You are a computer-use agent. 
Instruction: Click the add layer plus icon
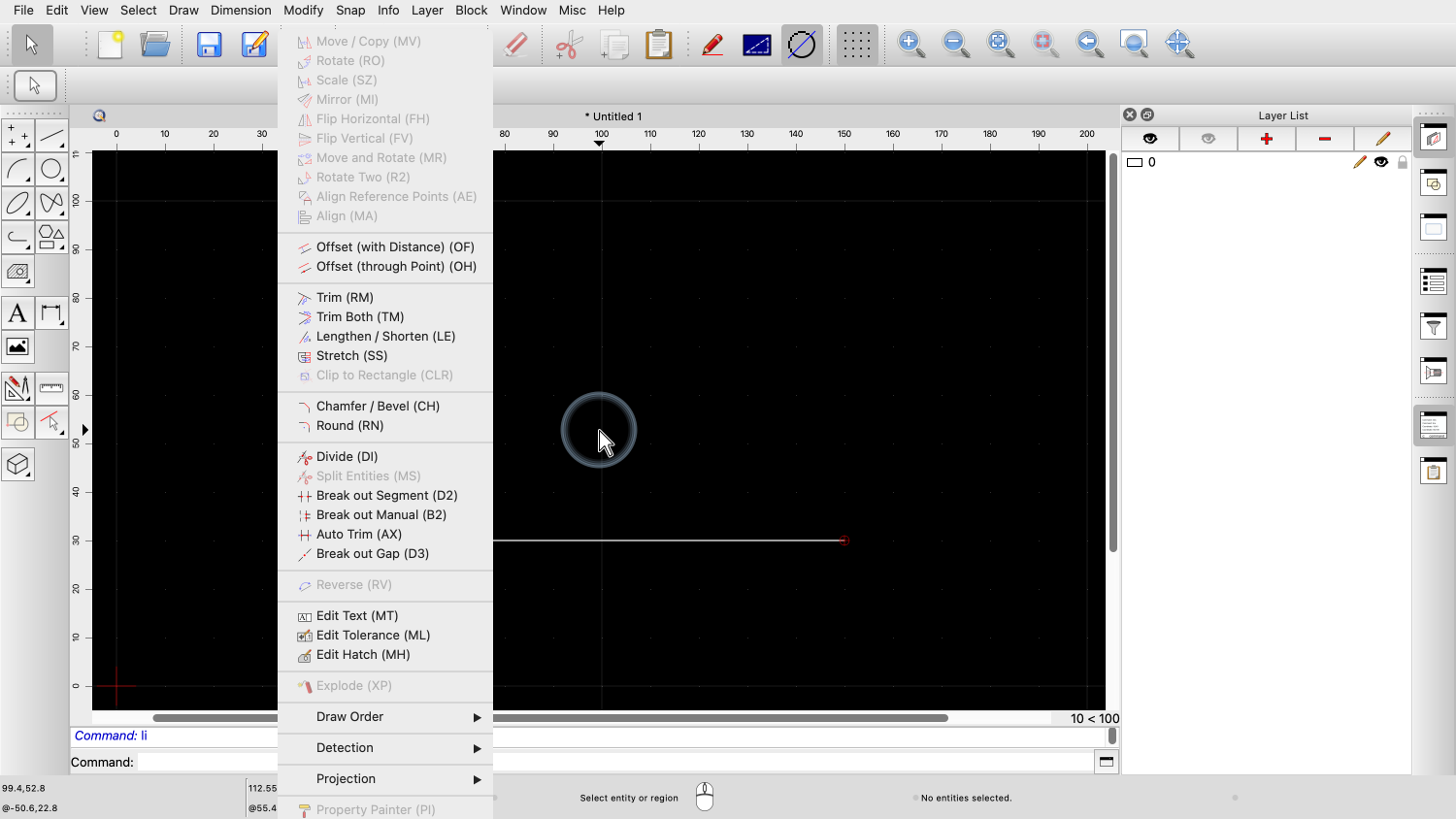(x=1266, y=139)
